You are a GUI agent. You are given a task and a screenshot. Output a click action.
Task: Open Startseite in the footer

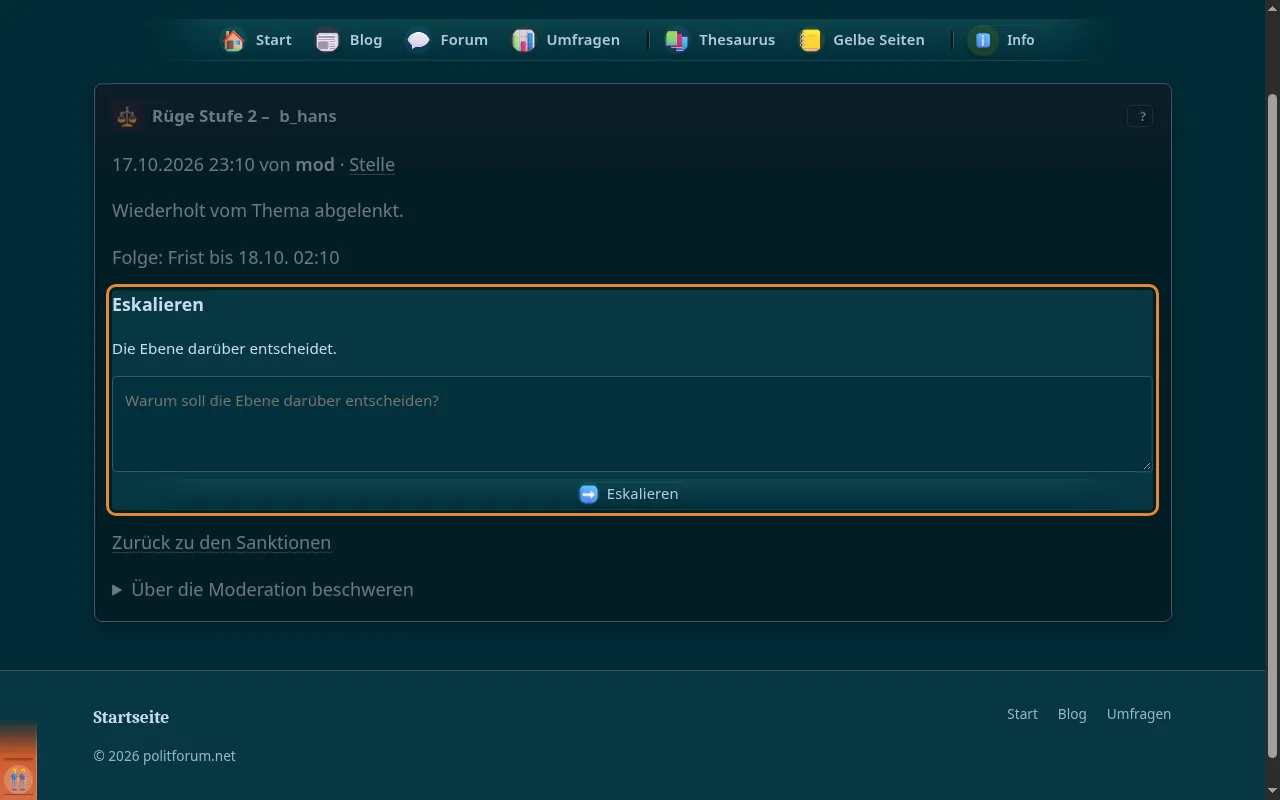[131, 717]
